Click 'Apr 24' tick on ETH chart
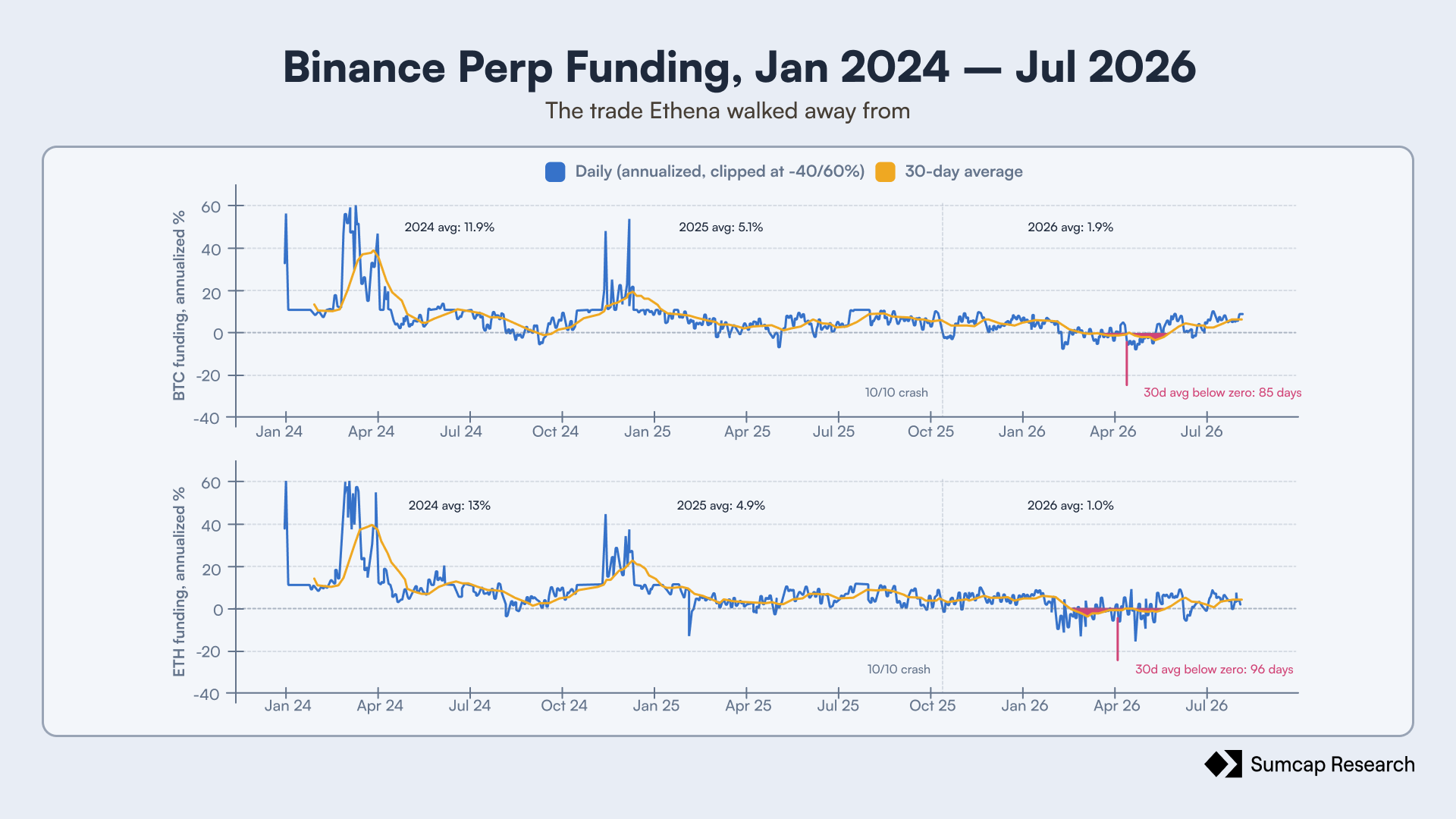The height and width of the screenshot is (819, 1456). coord(380,706)
